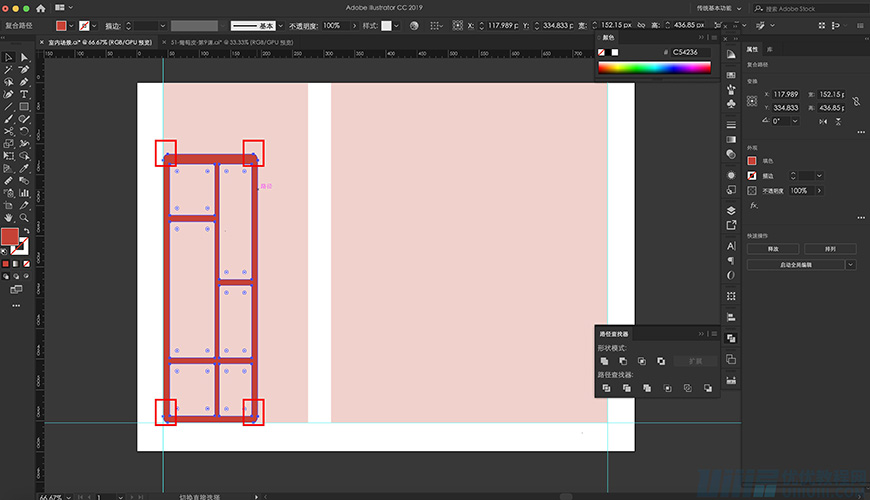Click the Divide icon in Pathfinder panel
The height and width of the screenshot is (500, 870).
(x=604, y=388)
